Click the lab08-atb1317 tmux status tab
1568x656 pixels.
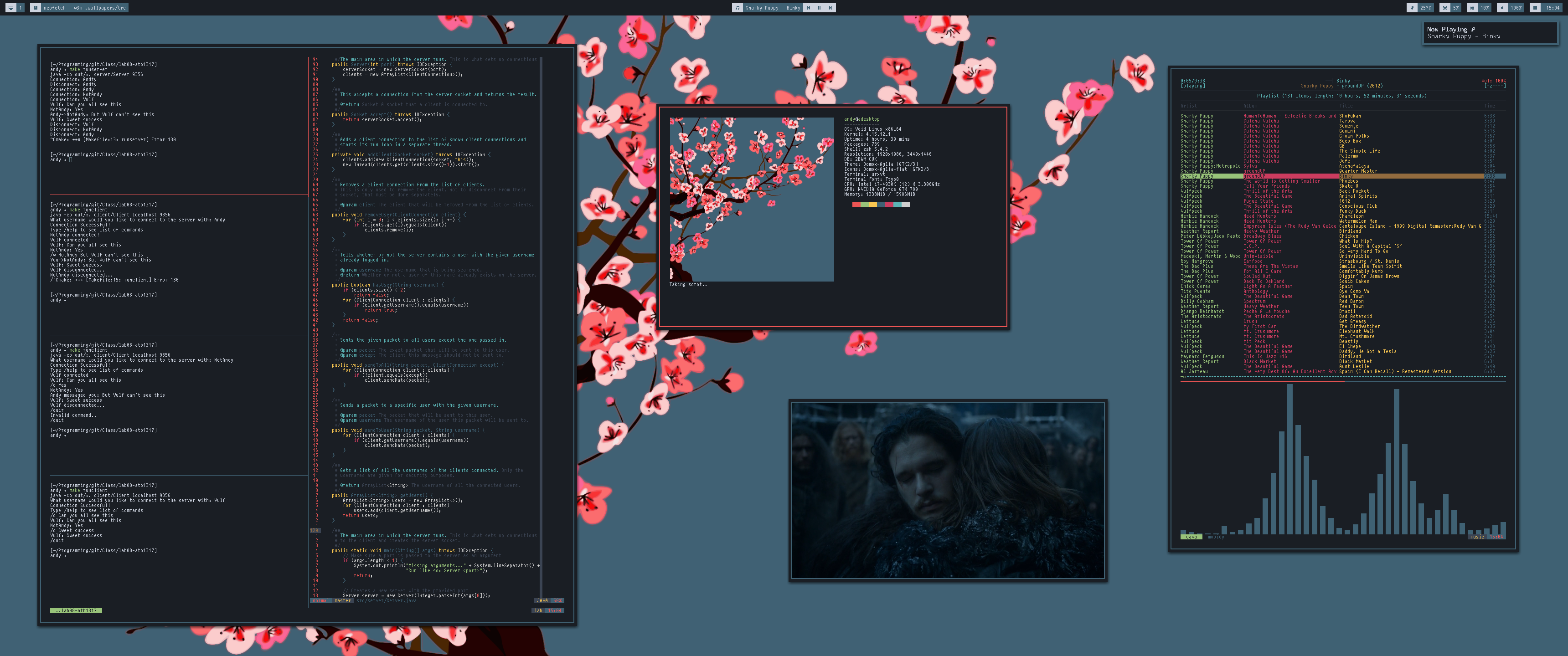[x=76, y=610]
